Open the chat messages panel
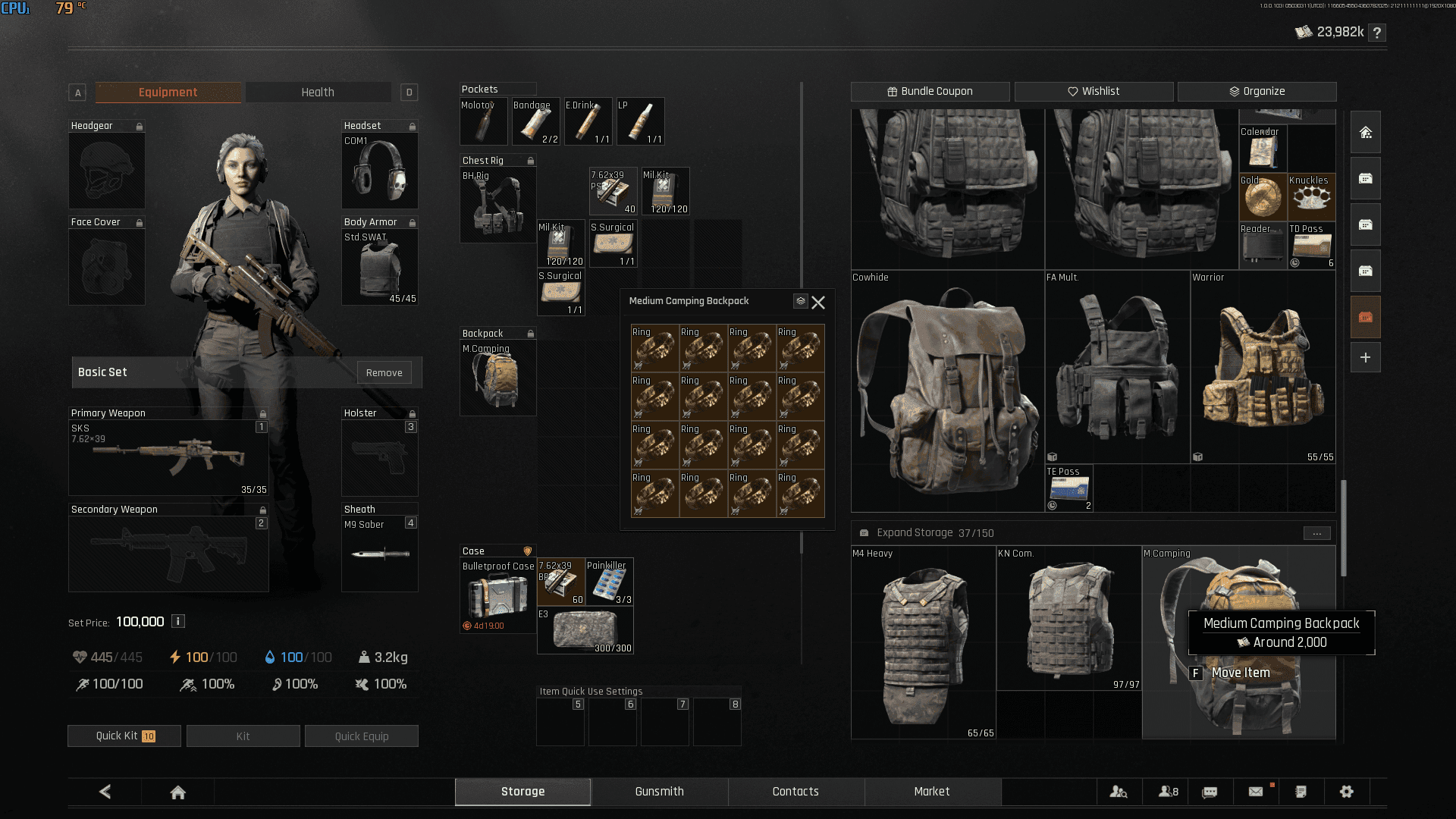1456x819 pixels. point(1210,791)
